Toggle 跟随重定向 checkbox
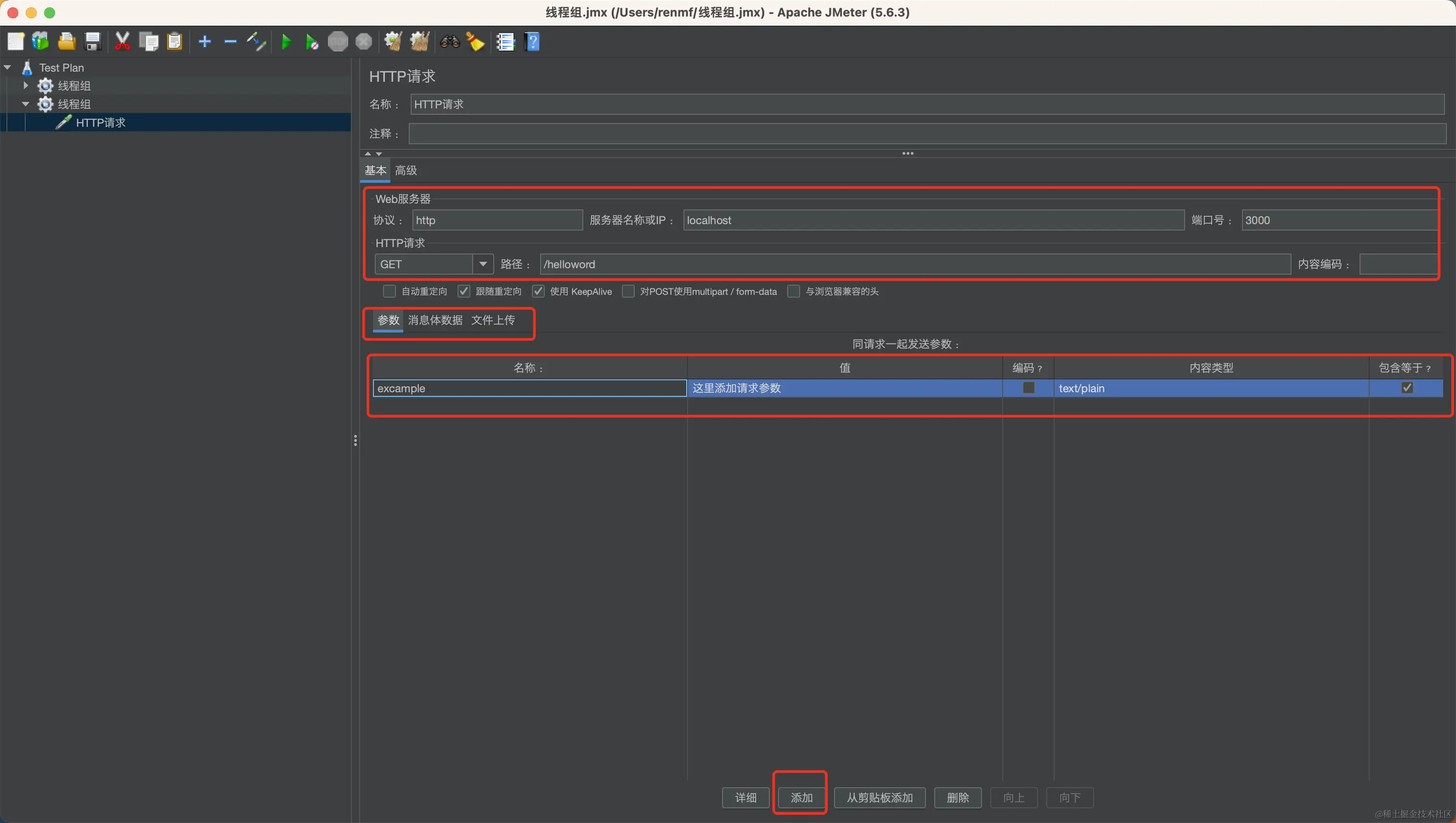The width and height of the screenshot is (1456, 823). 464,291
